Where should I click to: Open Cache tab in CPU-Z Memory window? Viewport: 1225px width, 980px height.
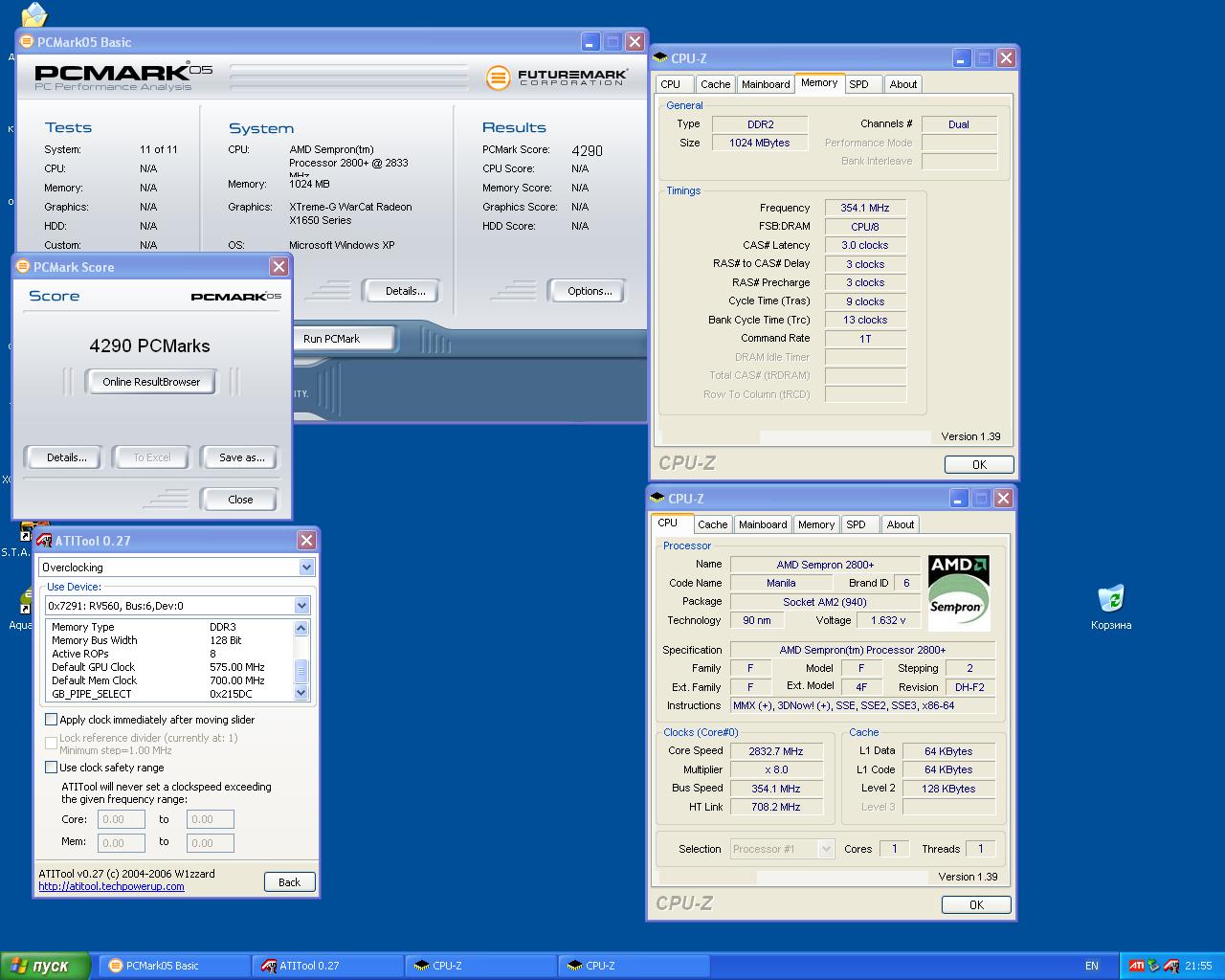coord(715,84)
